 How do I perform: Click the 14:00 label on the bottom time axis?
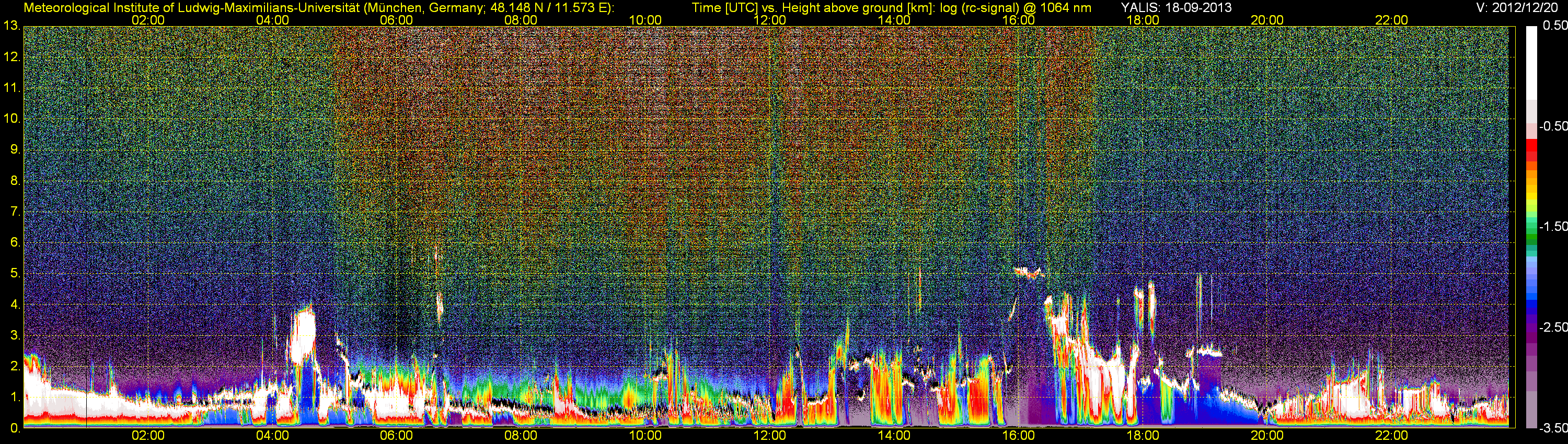point(894,436)
